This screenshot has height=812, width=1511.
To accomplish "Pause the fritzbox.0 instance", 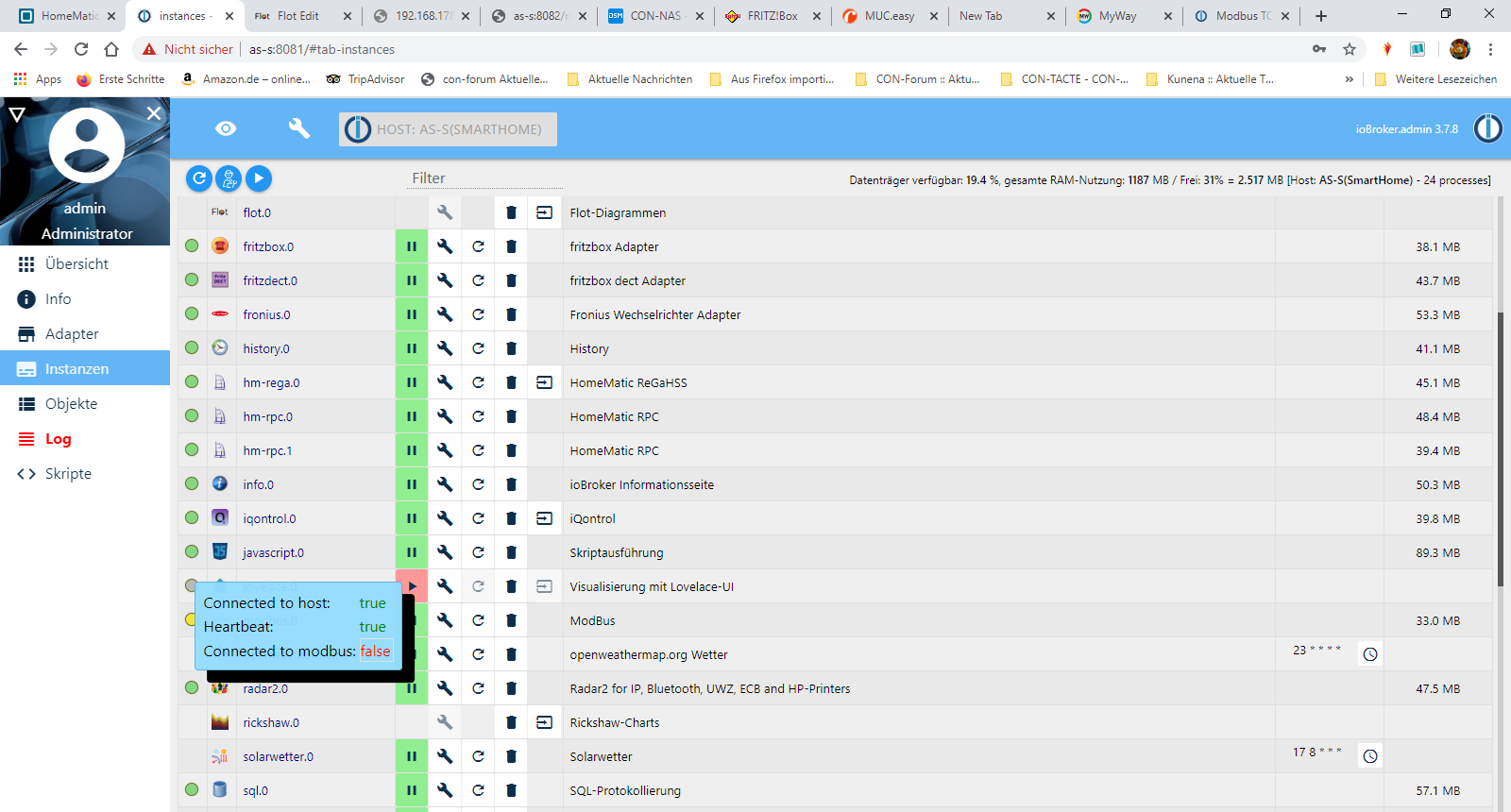I will [412, 246].
